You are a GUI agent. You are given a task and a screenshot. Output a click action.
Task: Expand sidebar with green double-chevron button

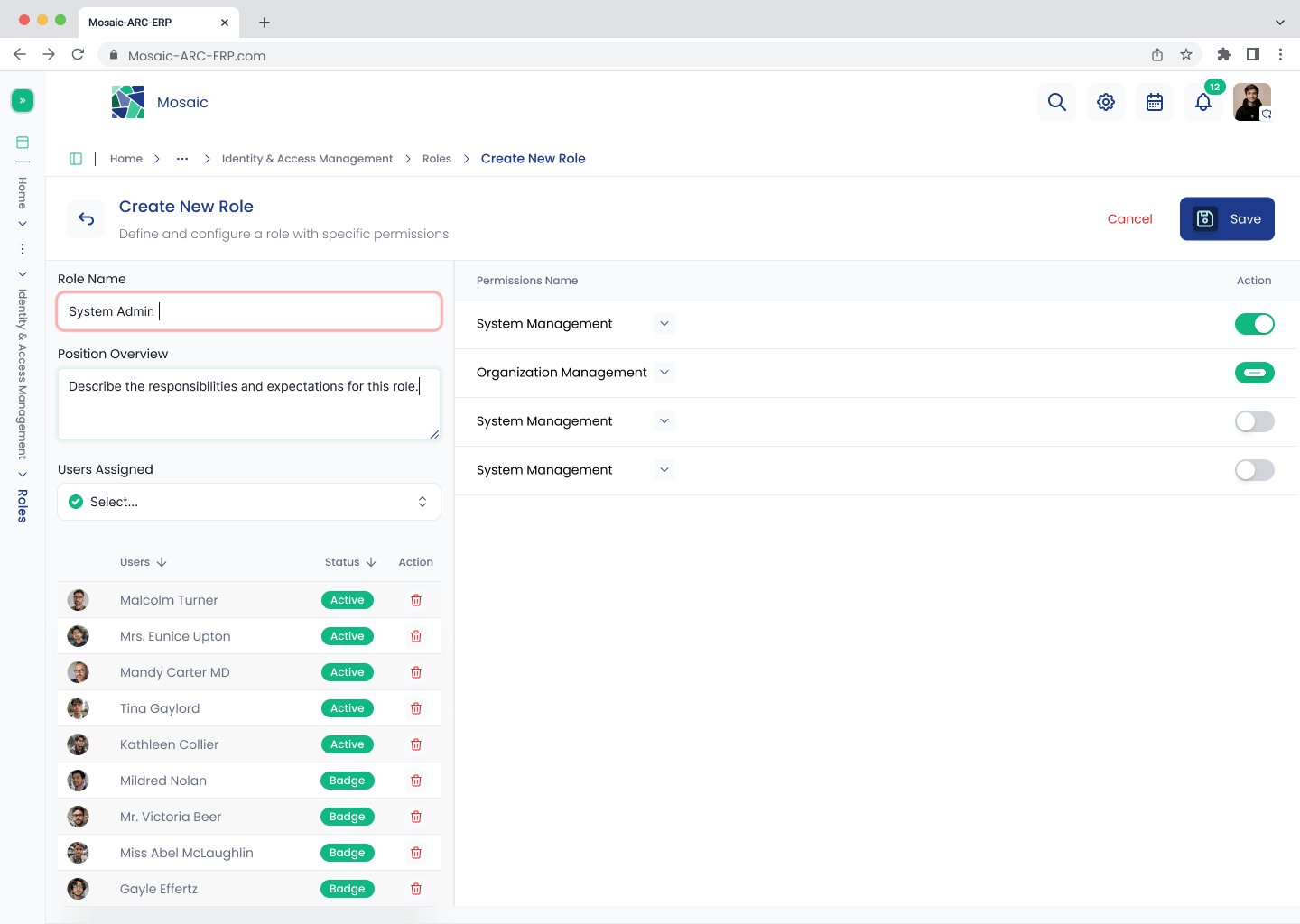(x=23, y=100)
